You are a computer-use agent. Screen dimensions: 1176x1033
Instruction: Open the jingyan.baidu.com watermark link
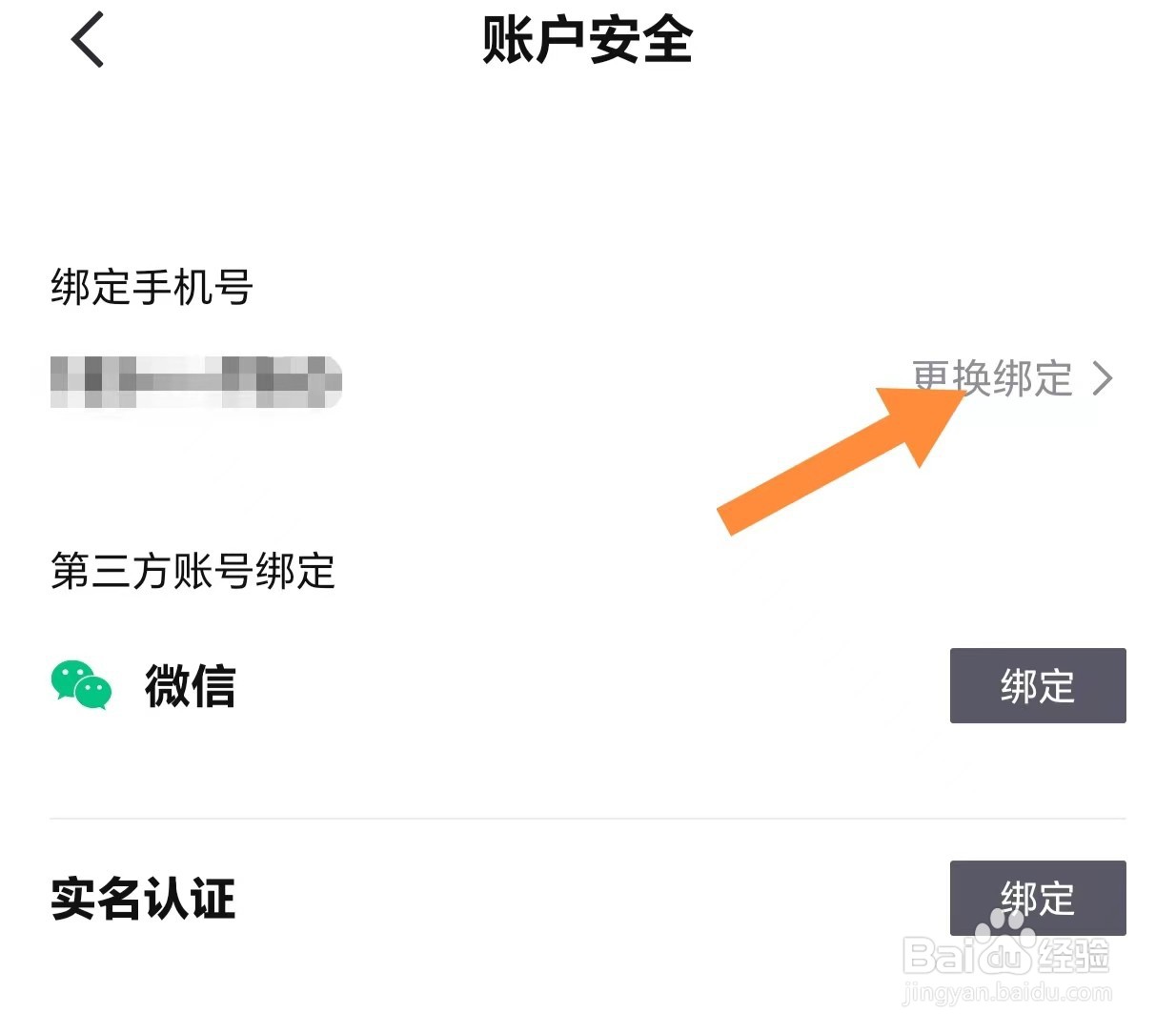pos(1006,993)
